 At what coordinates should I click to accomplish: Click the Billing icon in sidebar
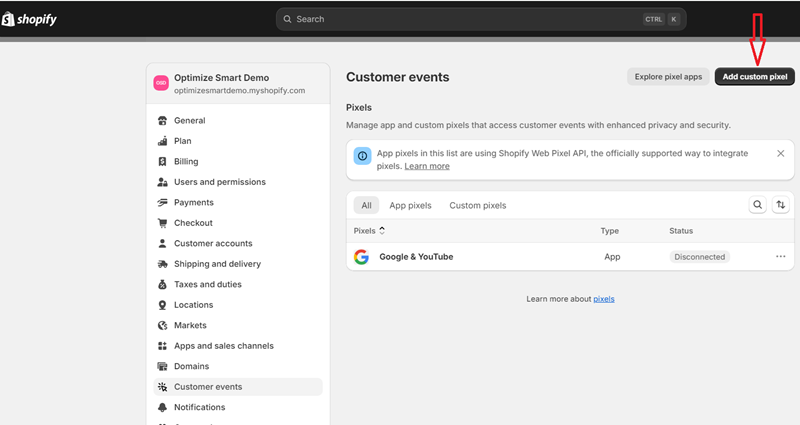tap(162, 161)
